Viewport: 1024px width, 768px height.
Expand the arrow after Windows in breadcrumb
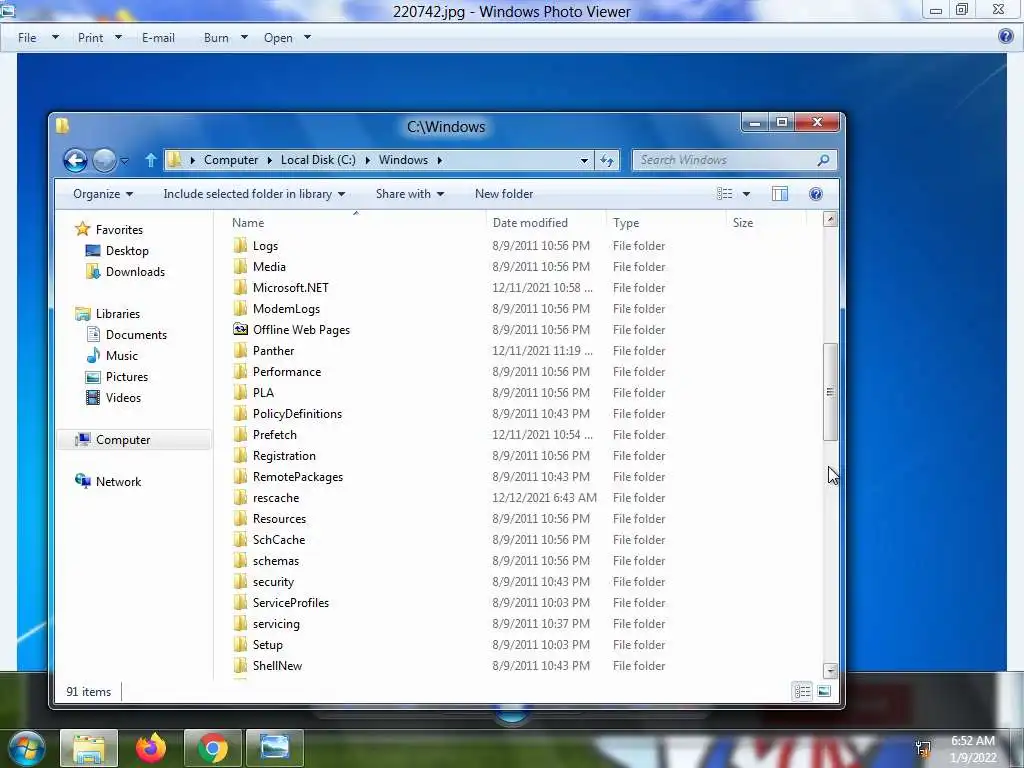pos(440,160)
